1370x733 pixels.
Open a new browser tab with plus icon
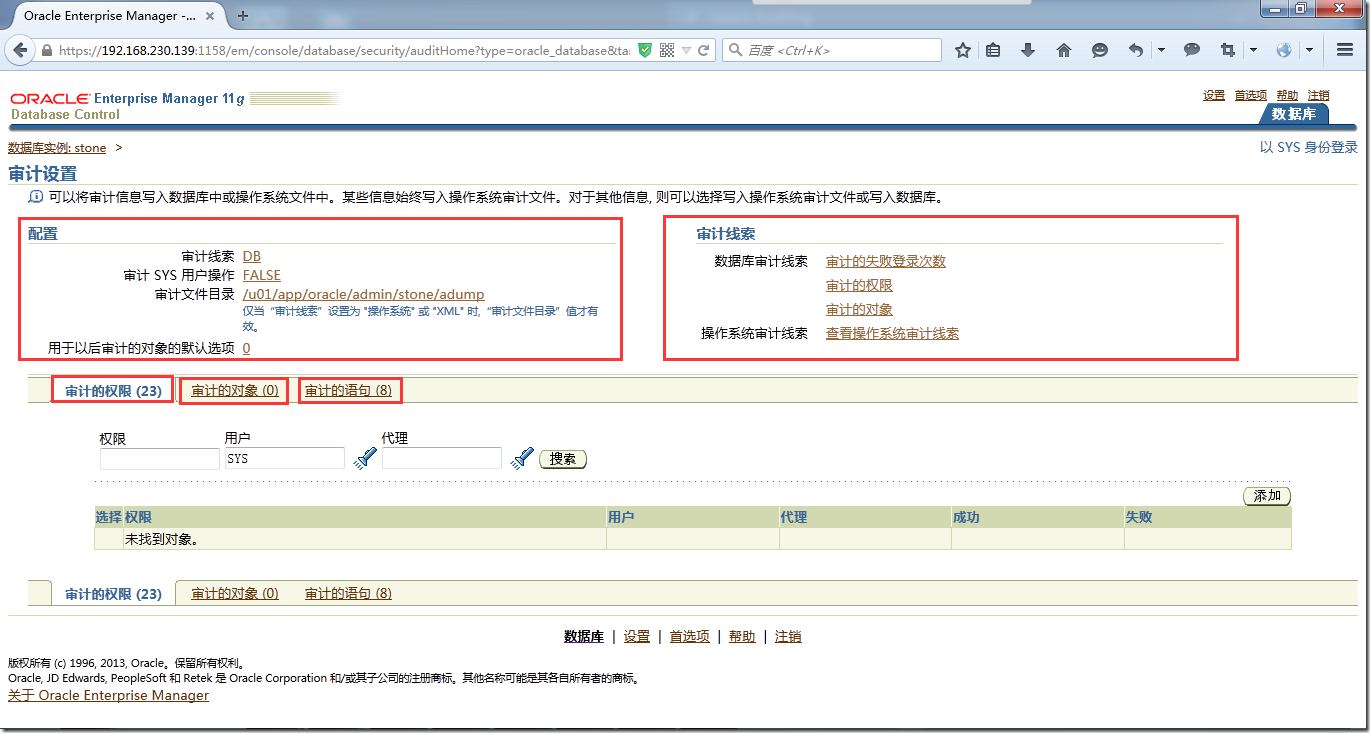pyautogui.click(x=243, y=15)
